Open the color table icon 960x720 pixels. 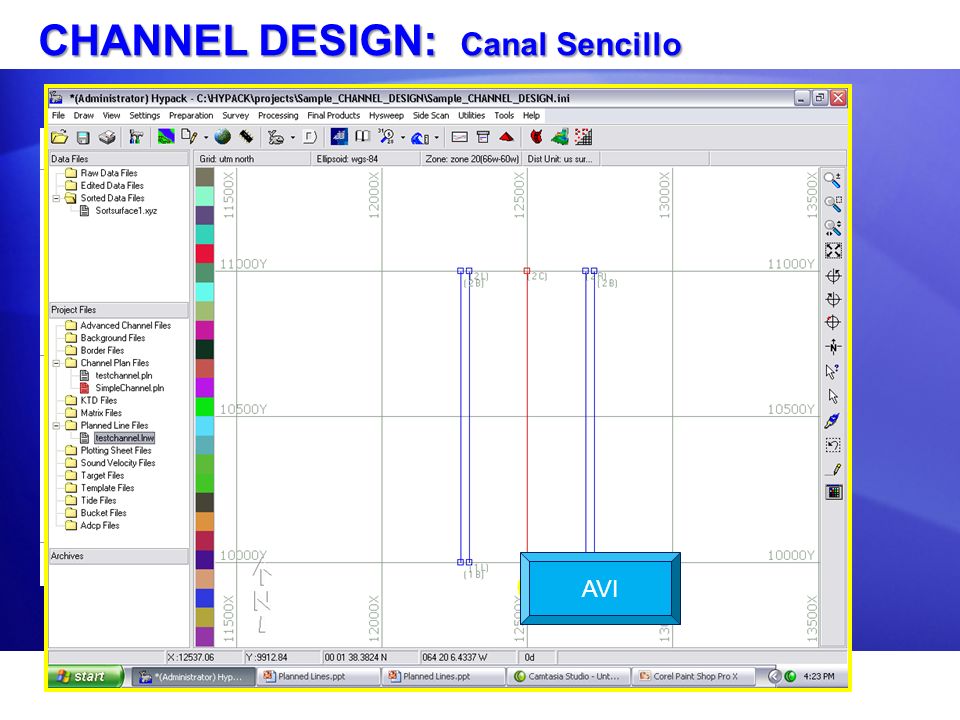pos(834,492)
